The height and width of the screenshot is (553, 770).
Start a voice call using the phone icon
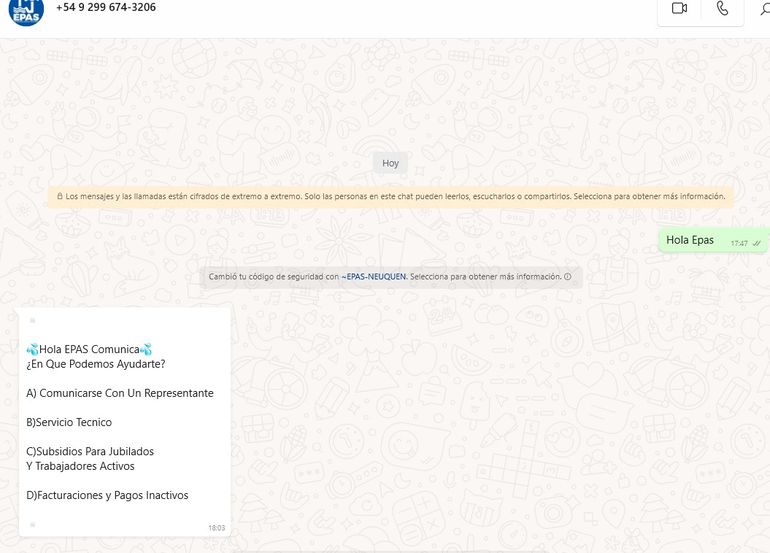pos(722,9)
